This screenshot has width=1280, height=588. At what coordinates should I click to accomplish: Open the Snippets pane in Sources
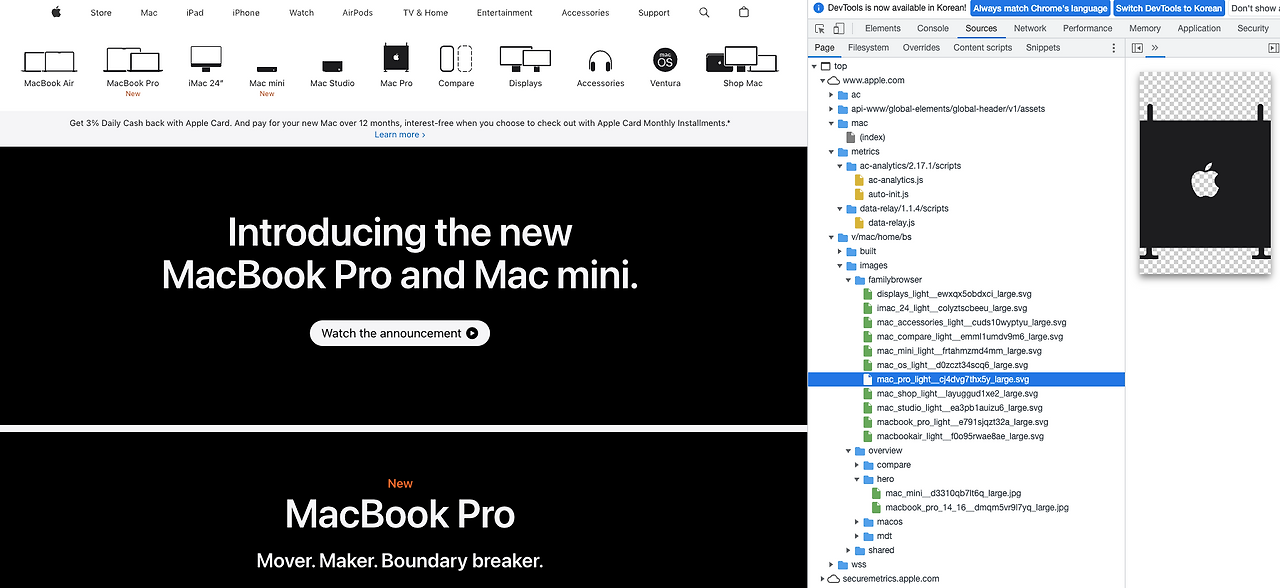[x=1043, y=48]
